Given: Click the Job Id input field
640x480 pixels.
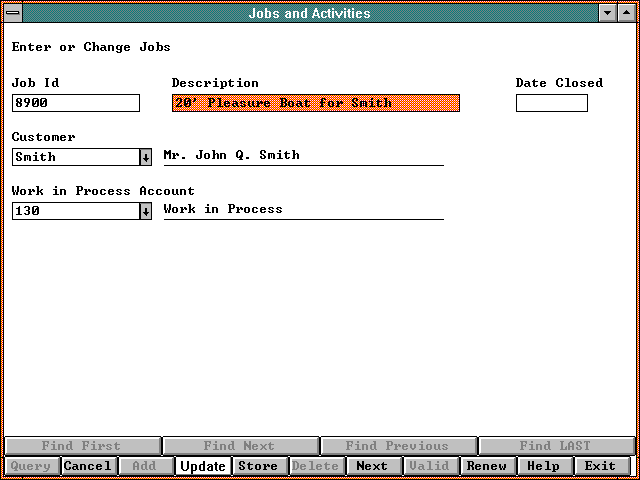Looking at the screenshot, I should (76, 103).
